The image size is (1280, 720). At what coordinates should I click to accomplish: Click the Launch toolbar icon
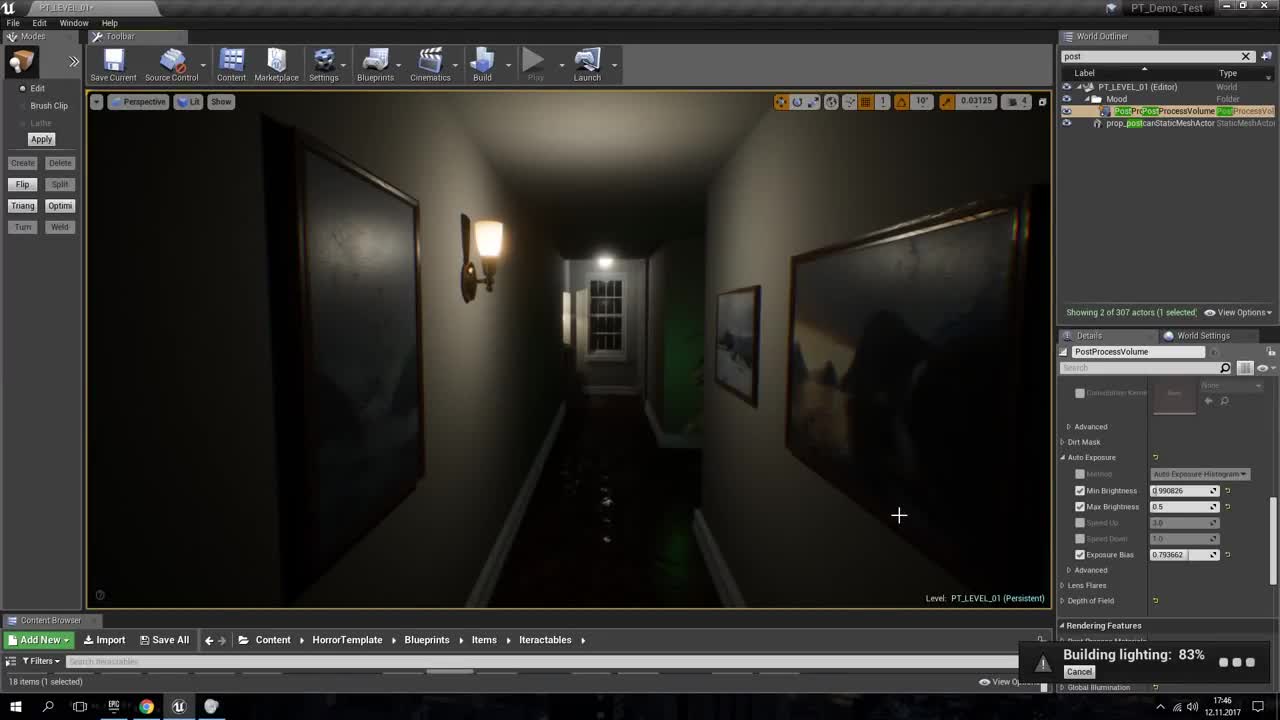[x=587, y=65]
